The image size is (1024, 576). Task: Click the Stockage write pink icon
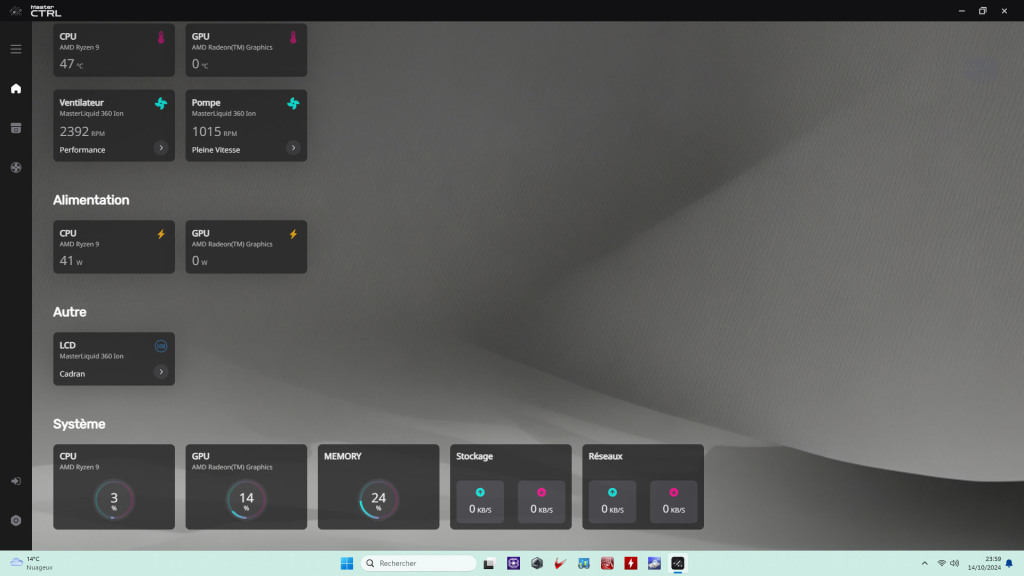pyautogui.click(x=541, y=492)
